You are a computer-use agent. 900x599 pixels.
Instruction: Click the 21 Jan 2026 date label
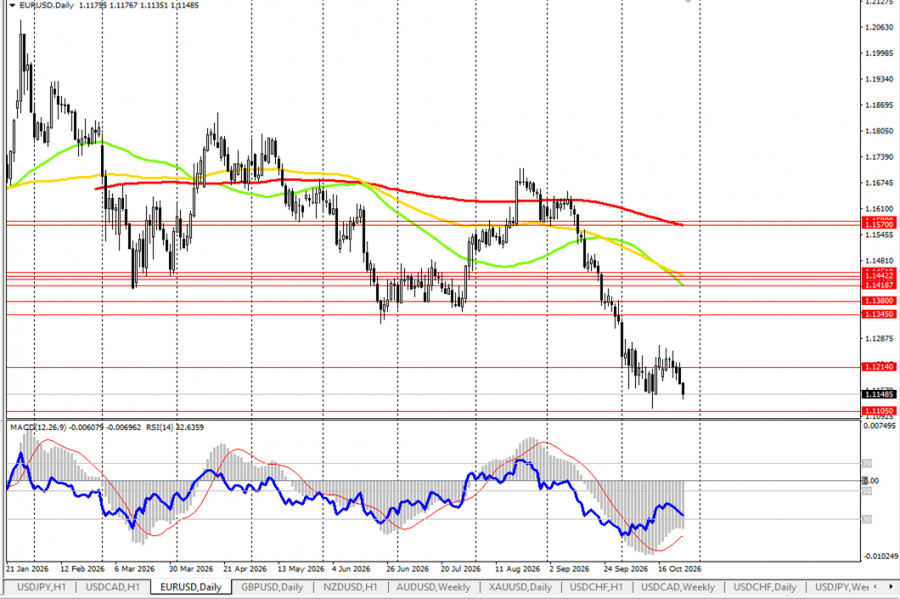28,569
